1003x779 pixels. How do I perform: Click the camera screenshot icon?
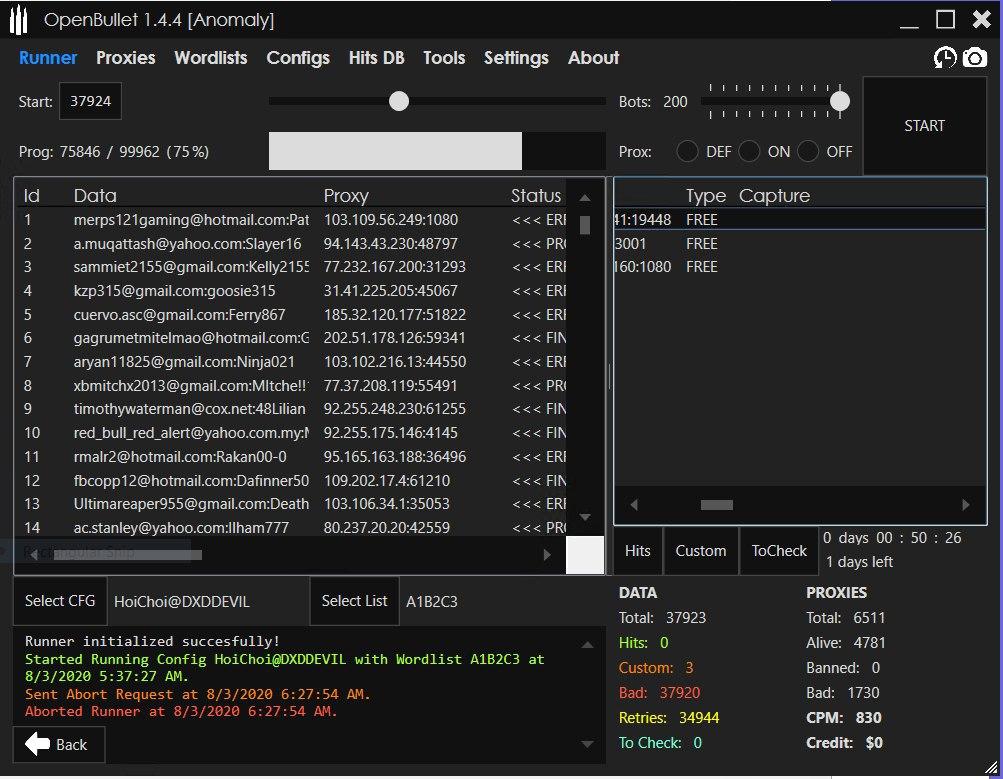click(x=974, y=58)
